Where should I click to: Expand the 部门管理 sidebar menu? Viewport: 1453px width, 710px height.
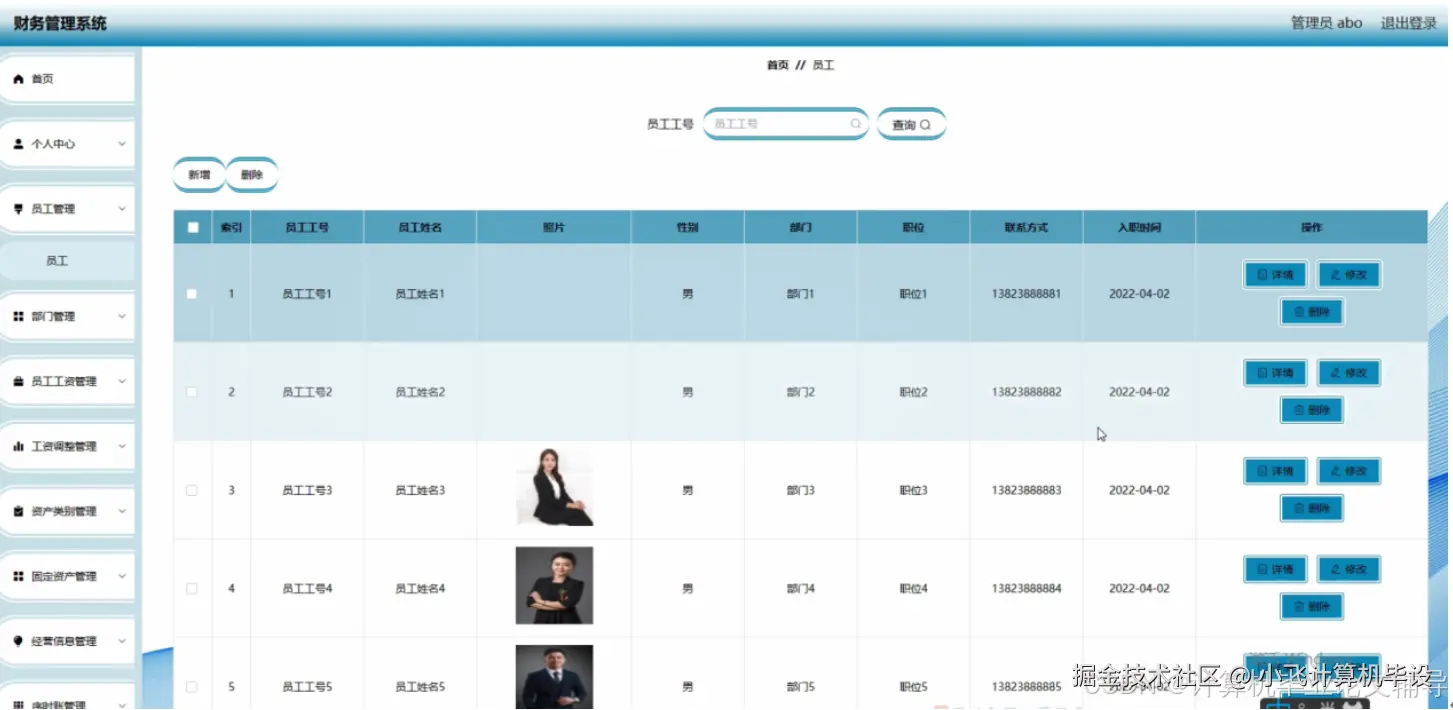(122, 316)
